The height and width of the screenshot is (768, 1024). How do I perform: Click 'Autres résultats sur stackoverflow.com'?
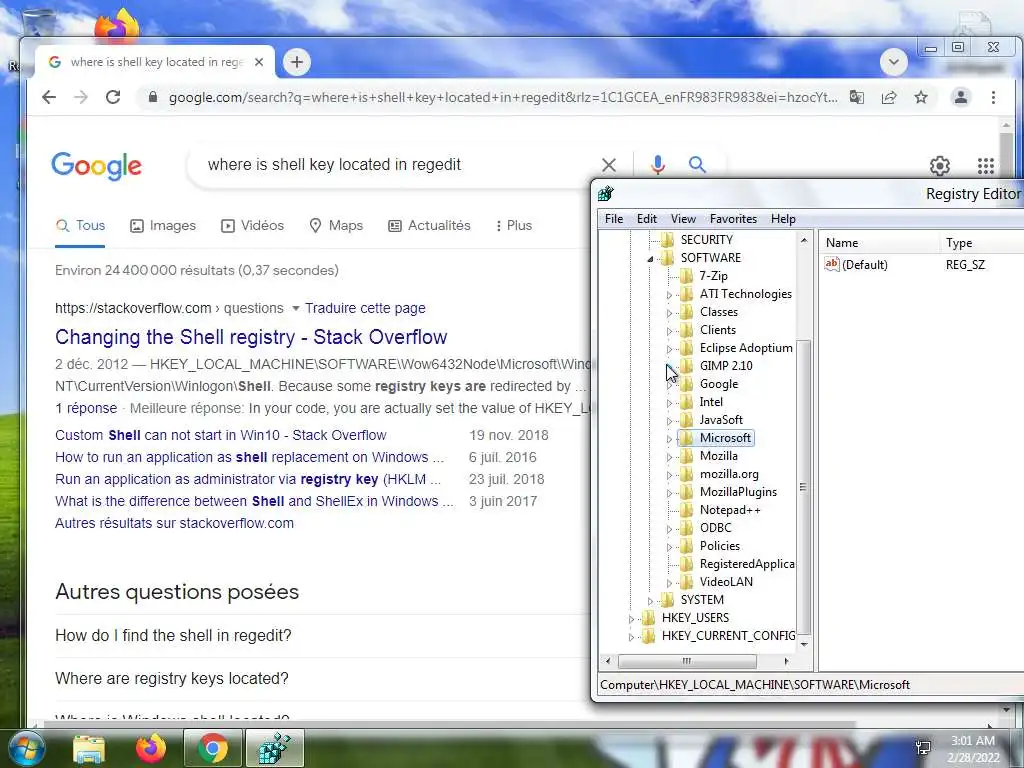click(174, 523)
